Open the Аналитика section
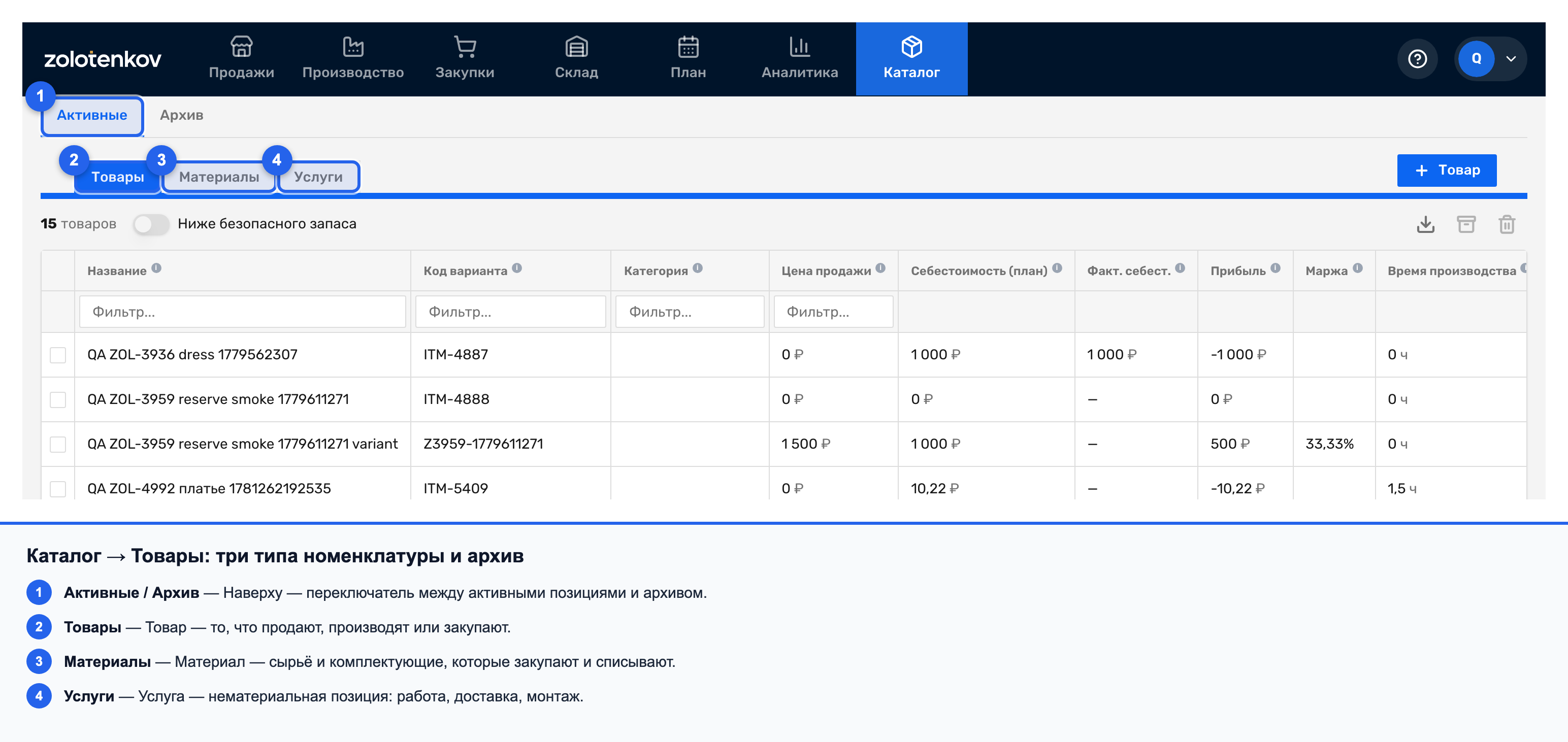The width and height of the screenshot is (1568, 742). 800,58
